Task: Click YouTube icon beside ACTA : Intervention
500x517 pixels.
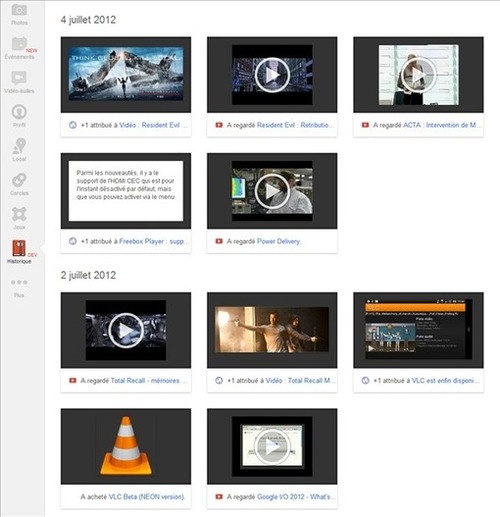Action: click(365, 125)
